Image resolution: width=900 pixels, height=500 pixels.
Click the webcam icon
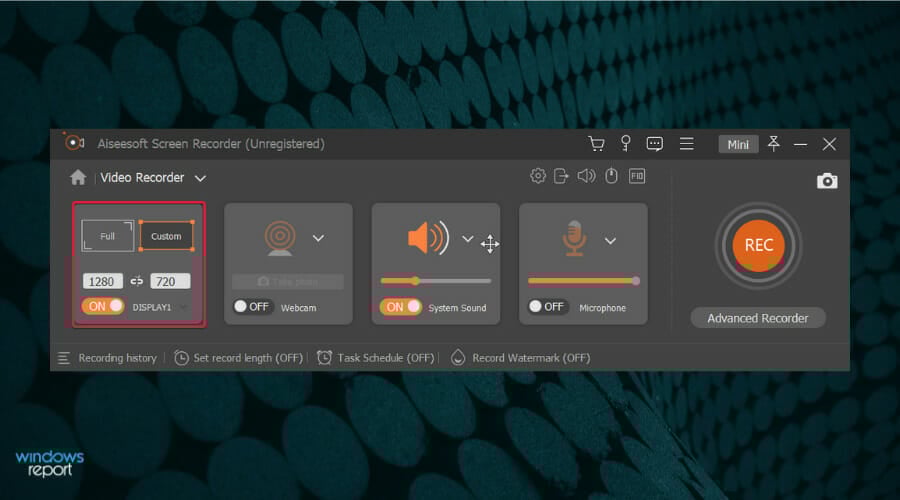click(x=280, y=238)
